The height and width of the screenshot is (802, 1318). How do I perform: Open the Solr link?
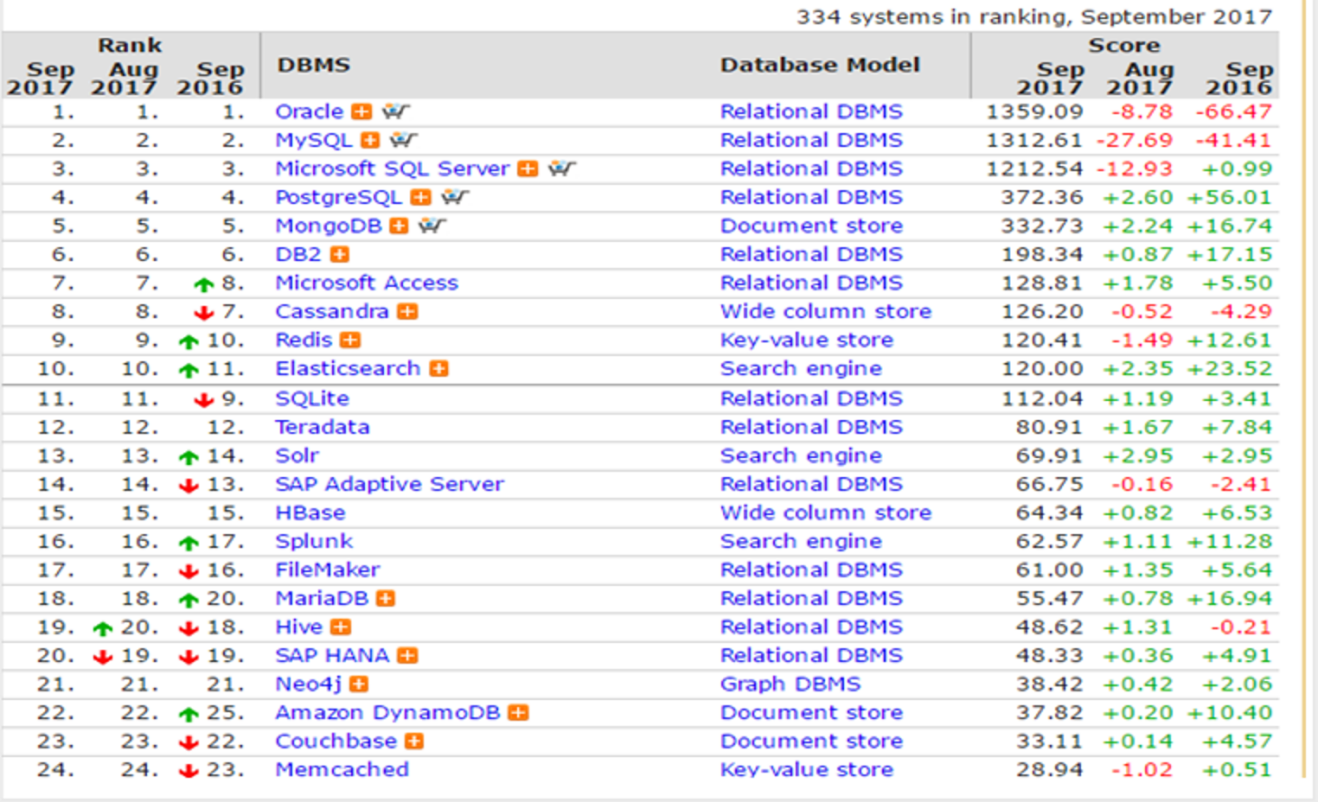[x=297, y=455]
